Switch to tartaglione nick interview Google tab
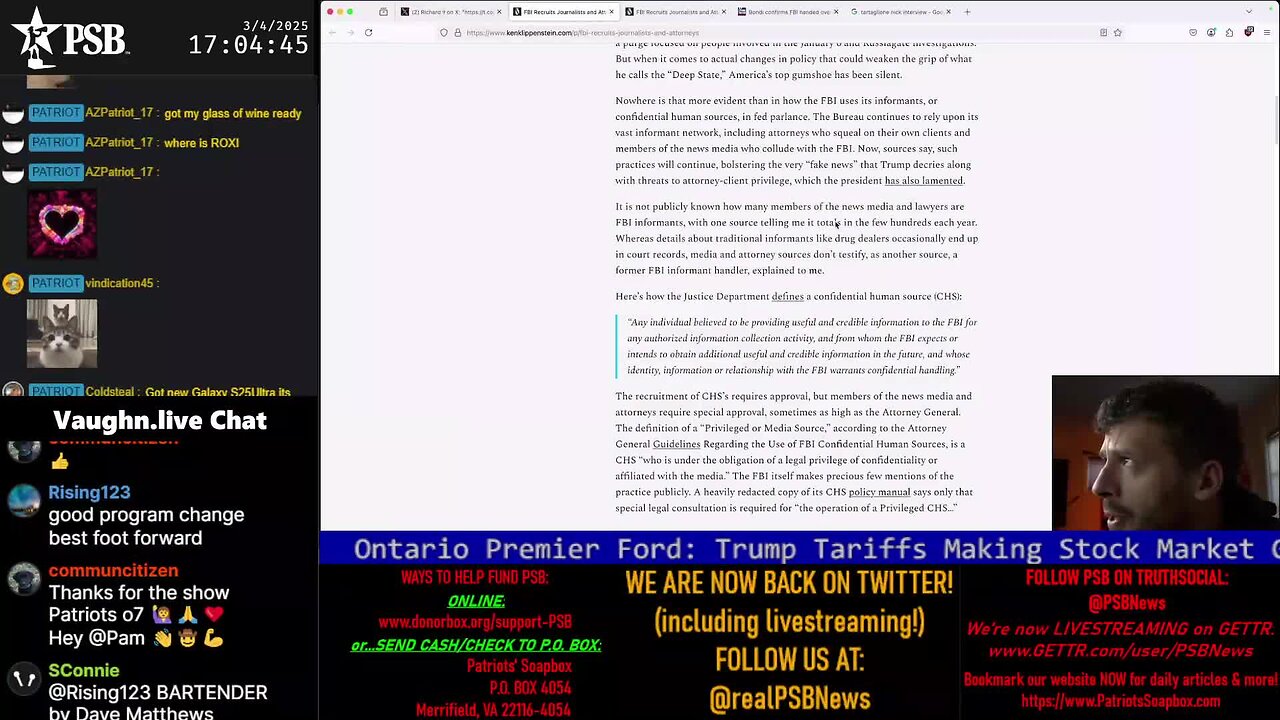The image size is (1280, 720). coord(902,12)
